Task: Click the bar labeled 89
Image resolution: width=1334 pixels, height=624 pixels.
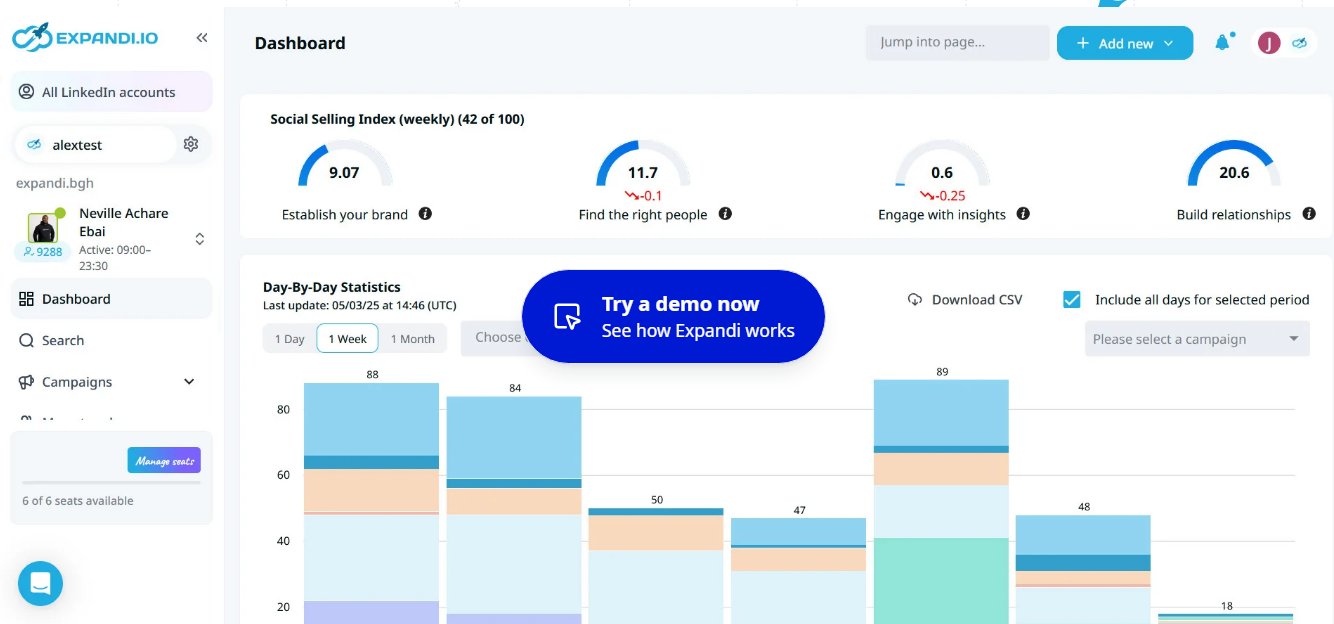Action: [x=941, y=501]
